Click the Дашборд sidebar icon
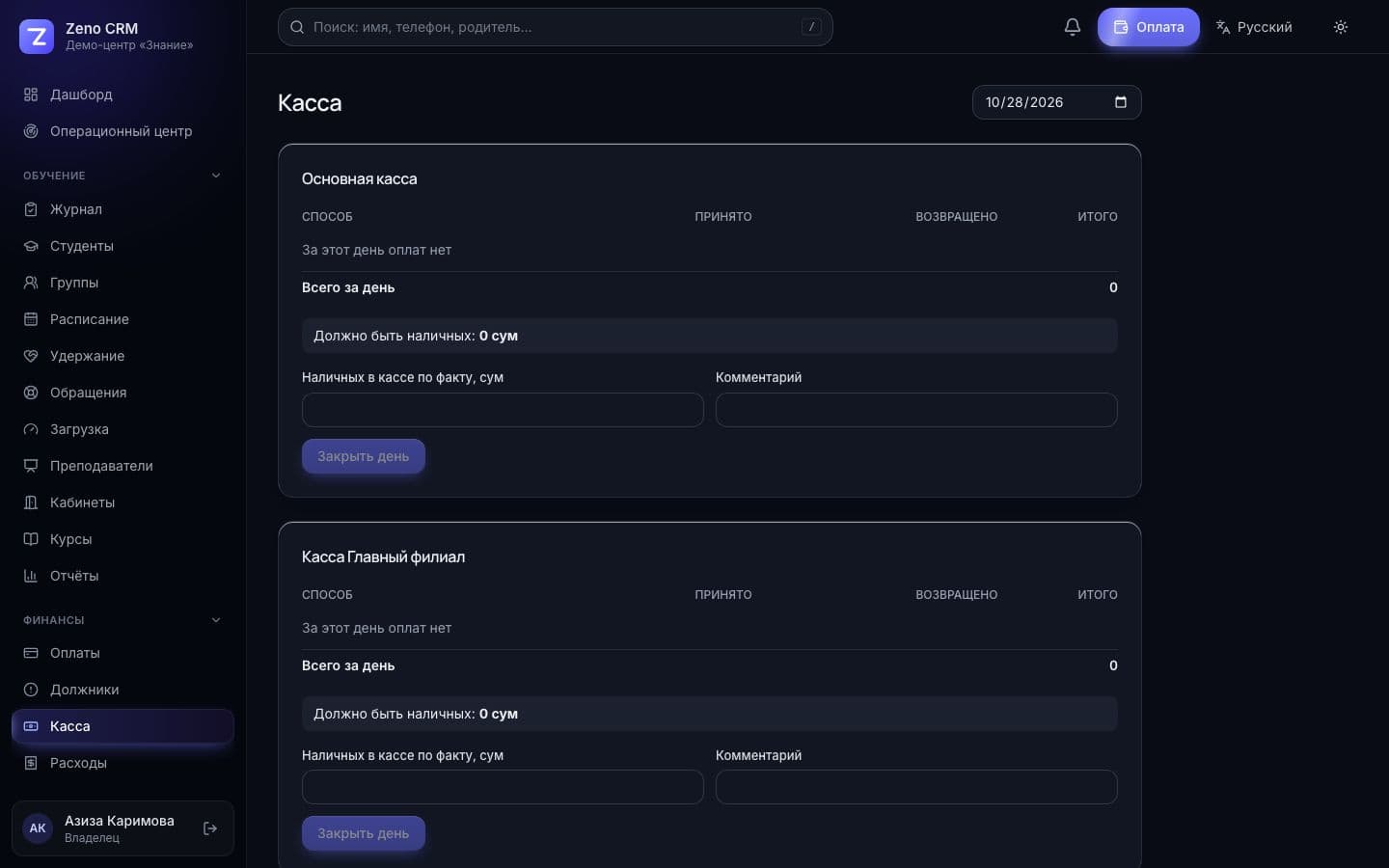This screenshot has height=868, width=1389. (x=31, y=95)
